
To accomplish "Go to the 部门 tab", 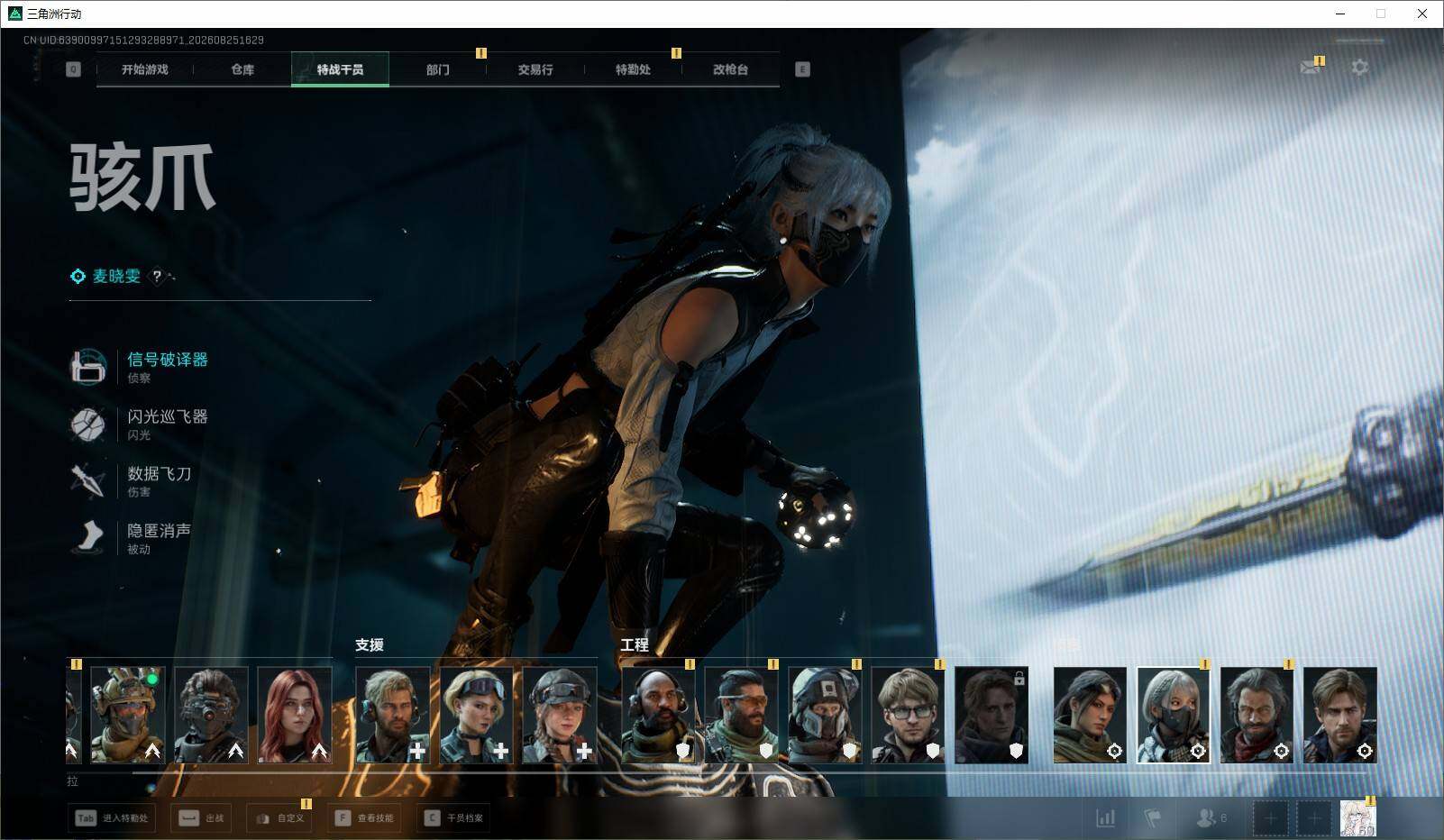I will tap(438, 69).
